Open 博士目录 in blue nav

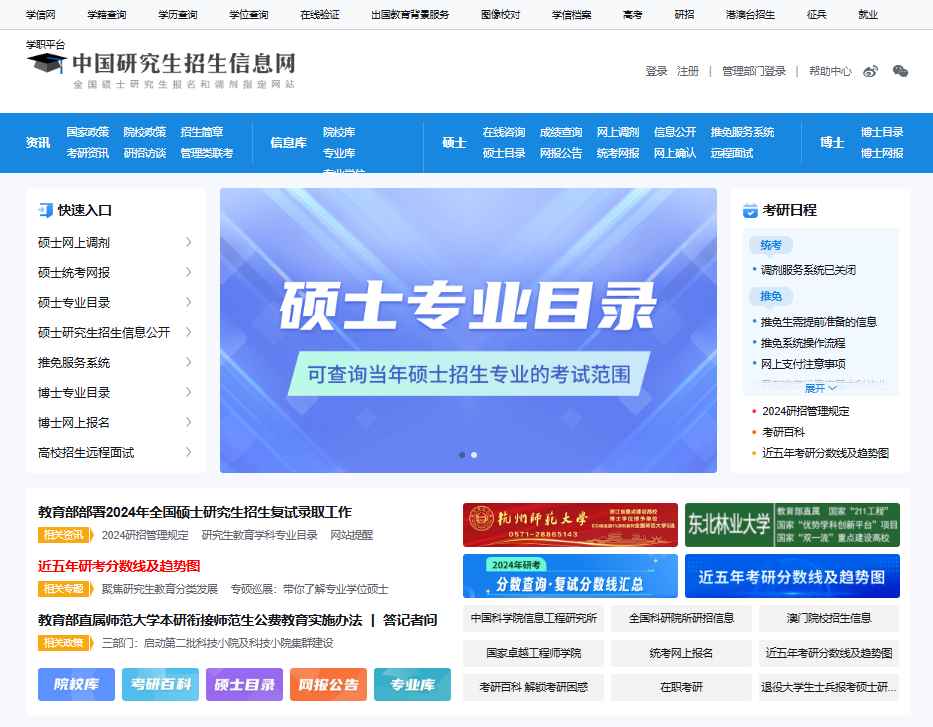[882, 132]
